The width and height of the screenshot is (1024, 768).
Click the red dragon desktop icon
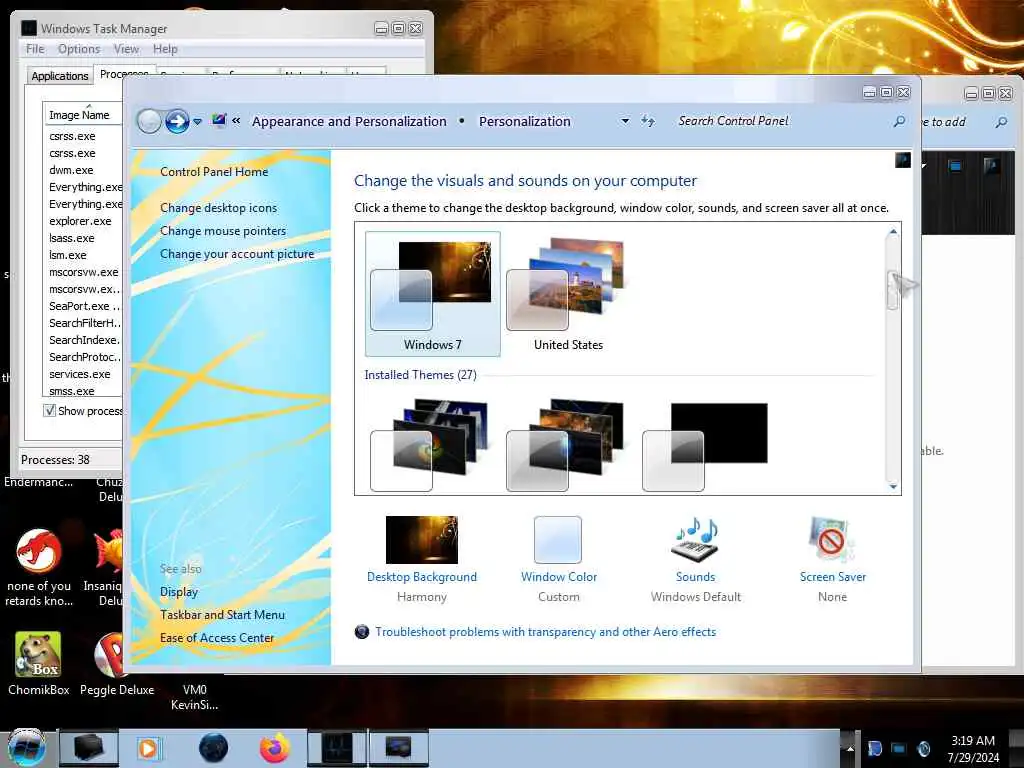click(x=39, y=551)
